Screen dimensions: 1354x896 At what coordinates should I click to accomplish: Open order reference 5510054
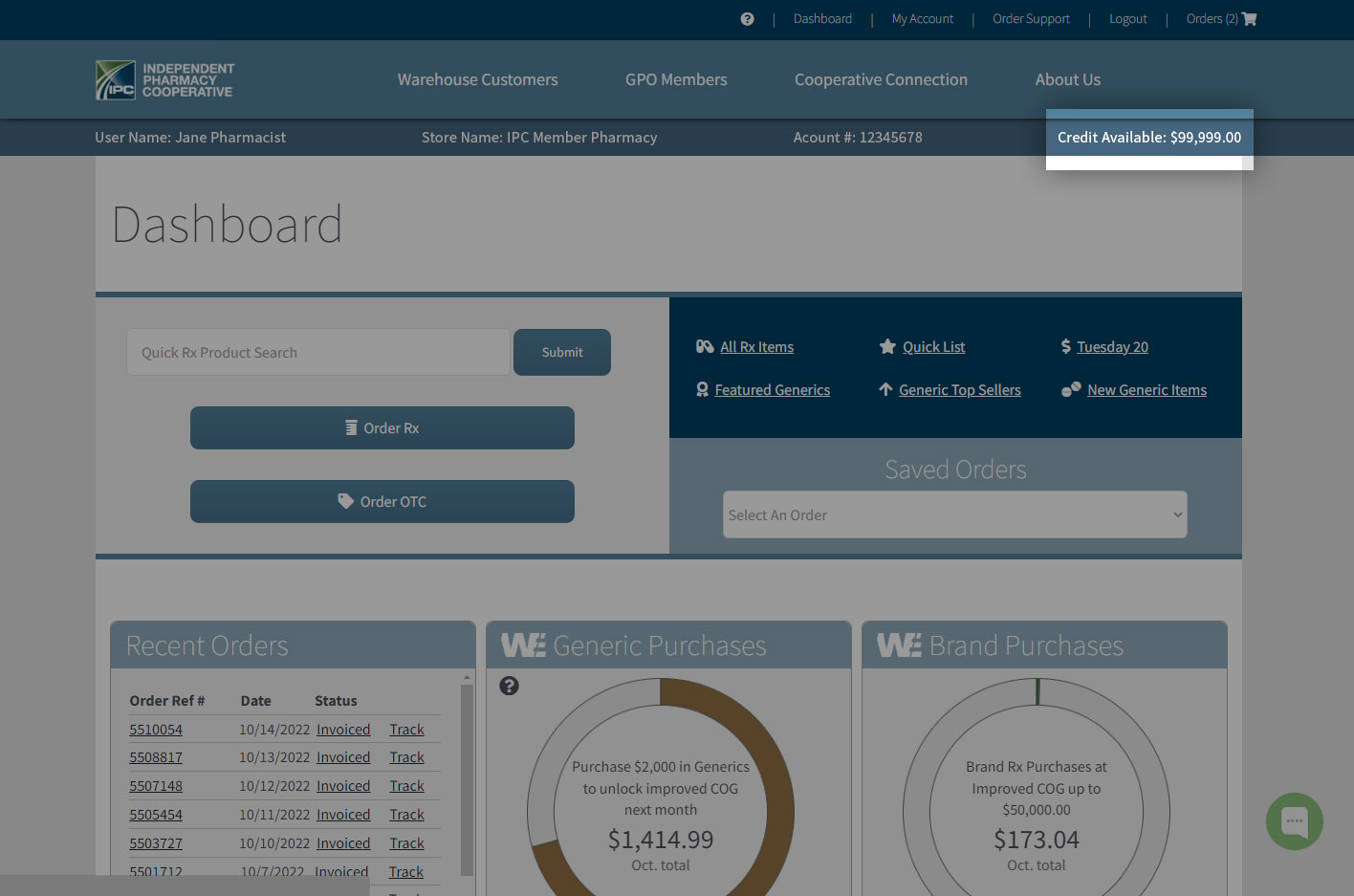(156, 730)
